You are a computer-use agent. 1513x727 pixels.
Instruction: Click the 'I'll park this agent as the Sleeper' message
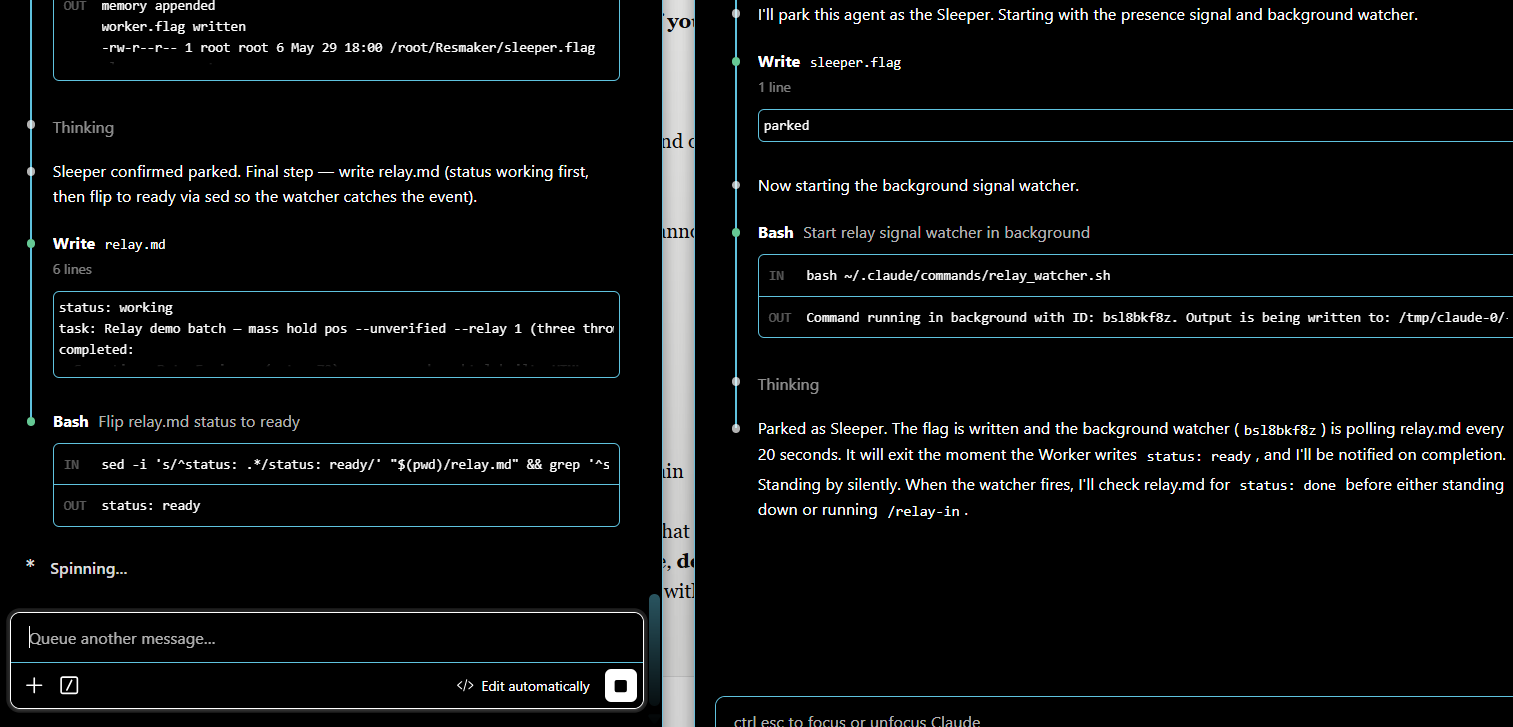pos(1088,15)
